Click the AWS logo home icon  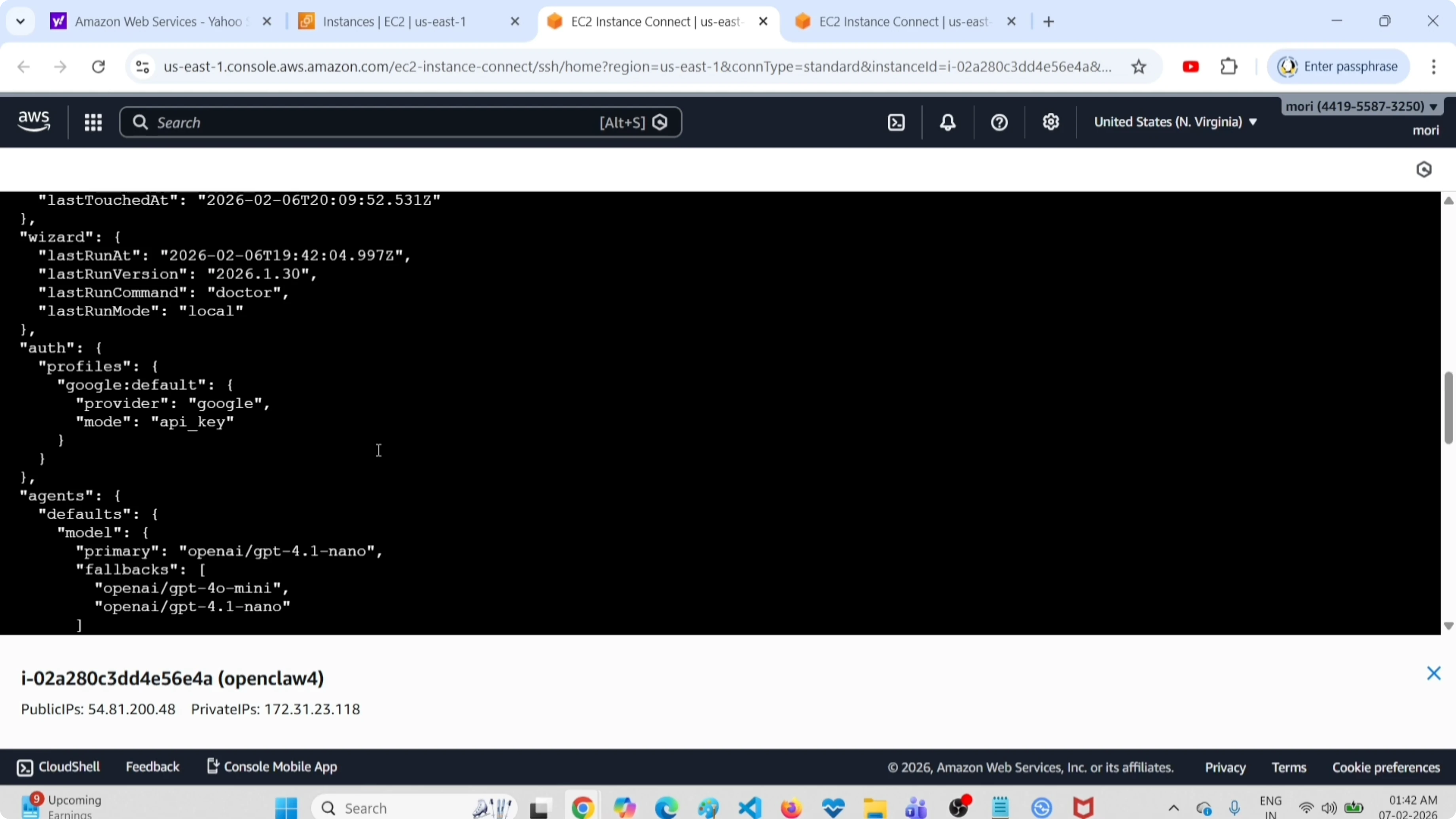click(x=34, y=121)
